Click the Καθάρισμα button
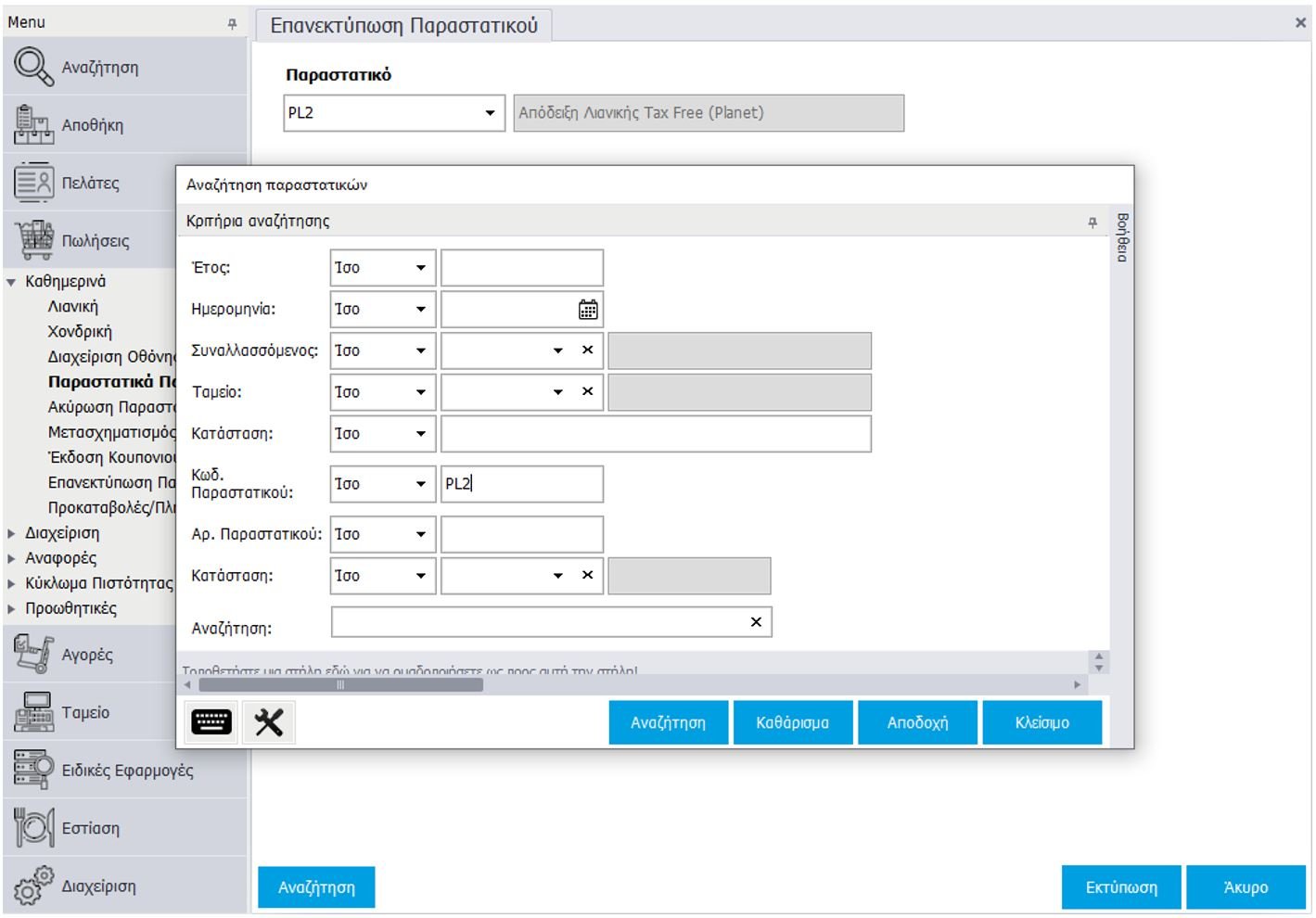This screenshot has width=1316, height=918. point(792,722)
